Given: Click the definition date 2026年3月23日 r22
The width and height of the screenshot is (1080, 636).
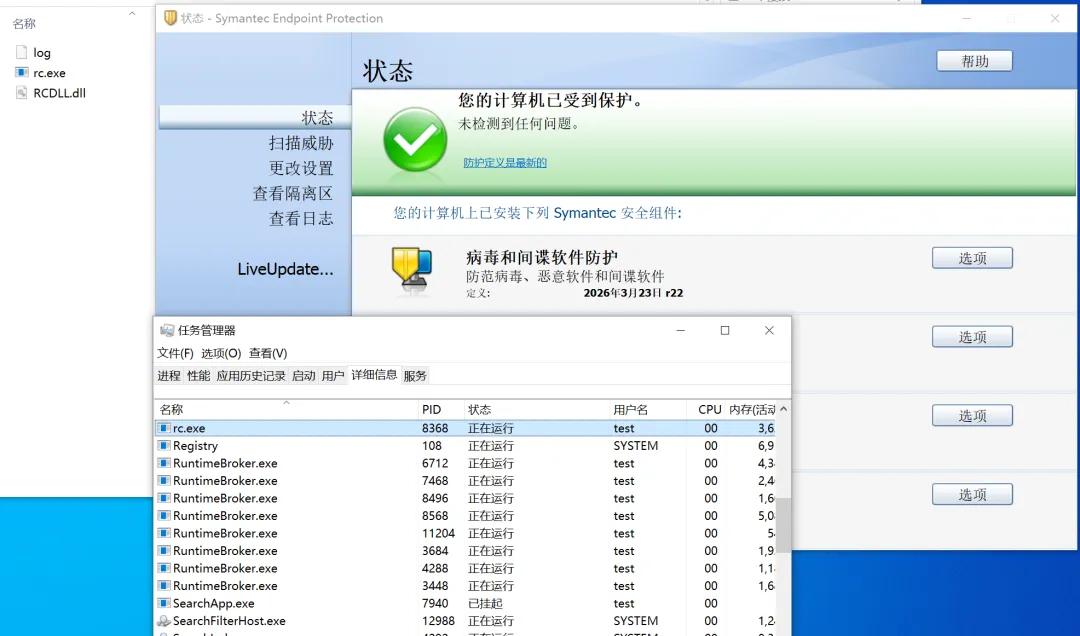Looking at the screenshot, I should (x=633, y=293).
